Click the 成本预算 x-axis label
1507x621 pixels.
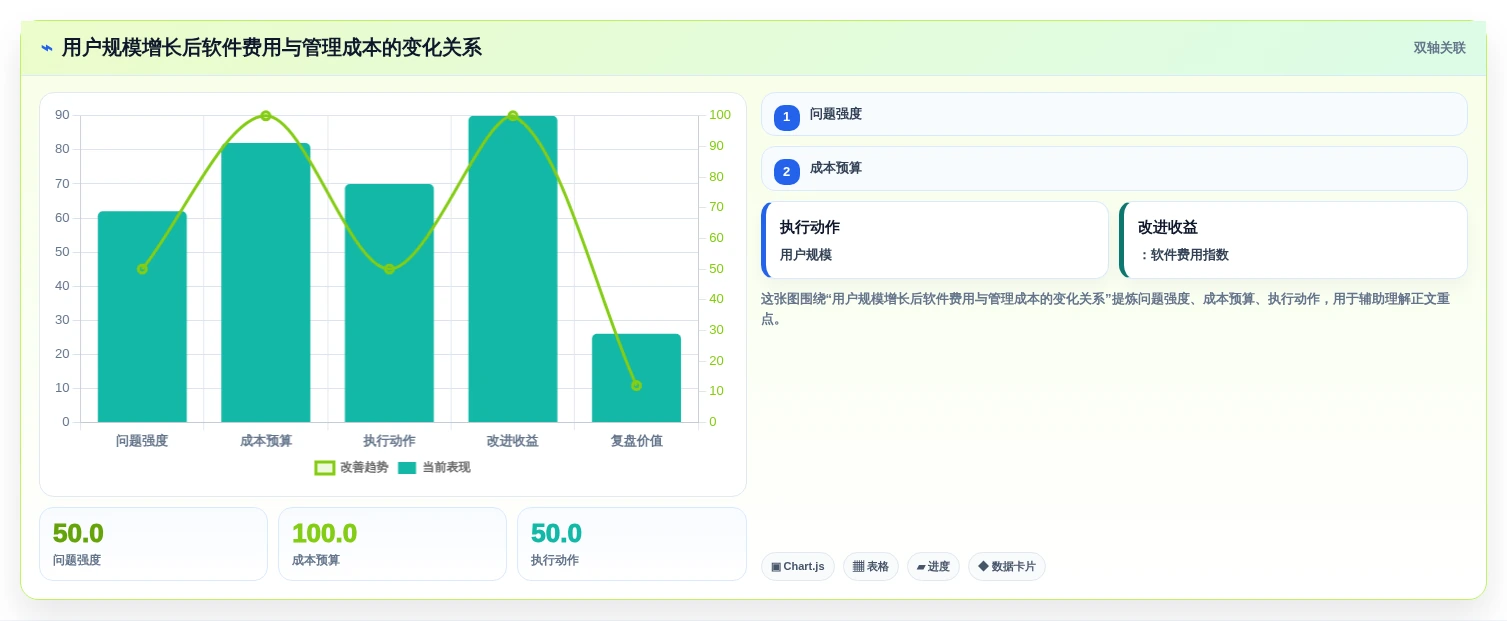pyautogui.click(x=266, y=441)
